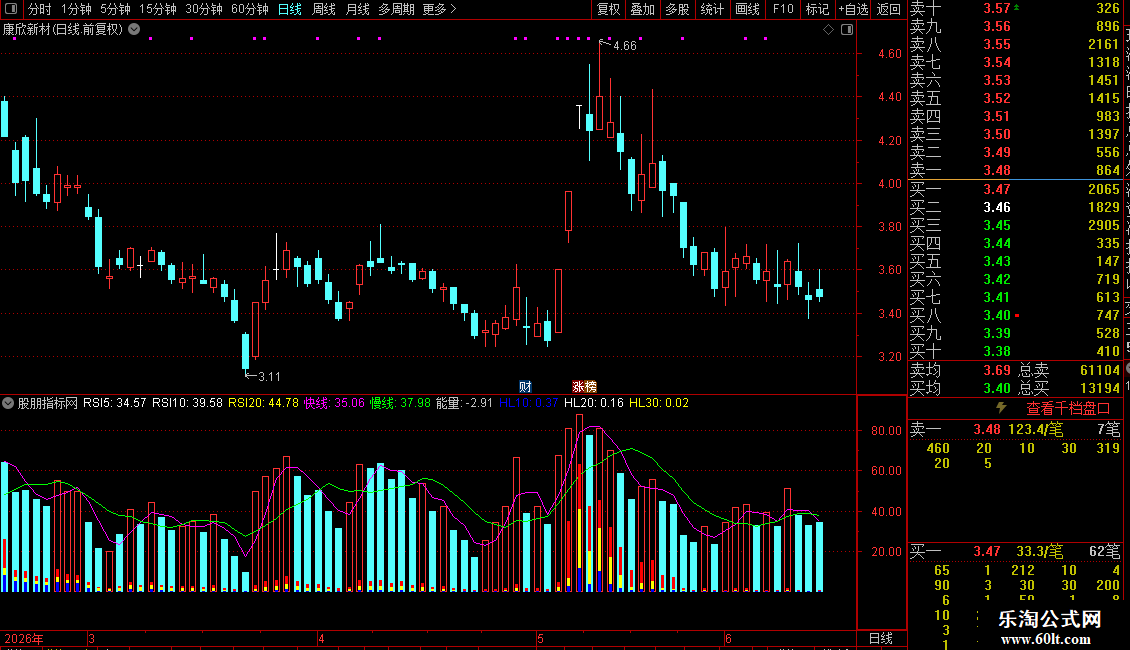The image size is (1130, 650).
Task: Click the 买均 average value 3.40
Action: 997,388
